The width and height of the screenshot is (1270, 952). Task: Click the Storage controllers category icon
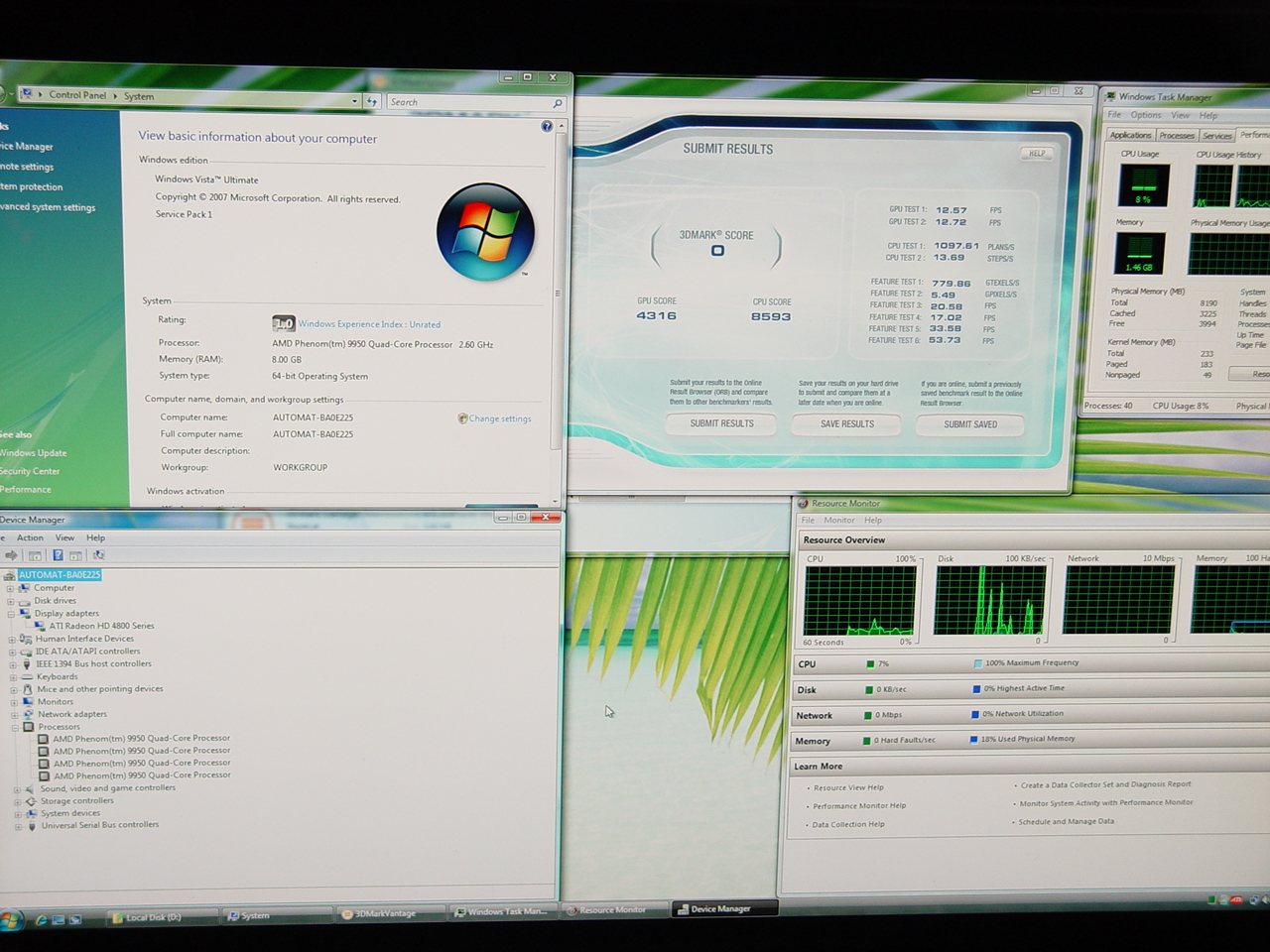pos(31,801)
